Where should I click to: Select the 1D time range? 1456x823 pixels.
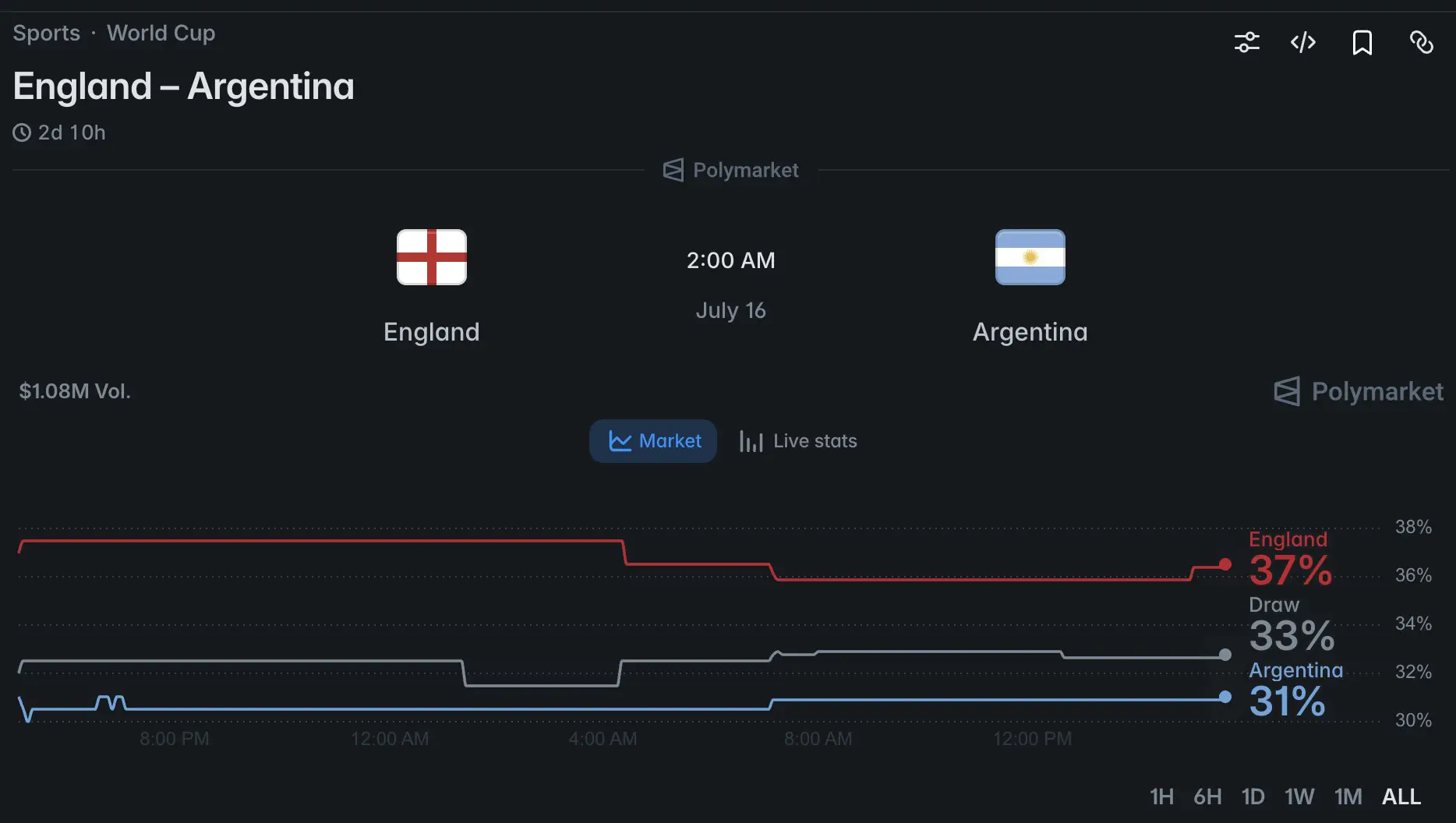(x=1253, y=797)
